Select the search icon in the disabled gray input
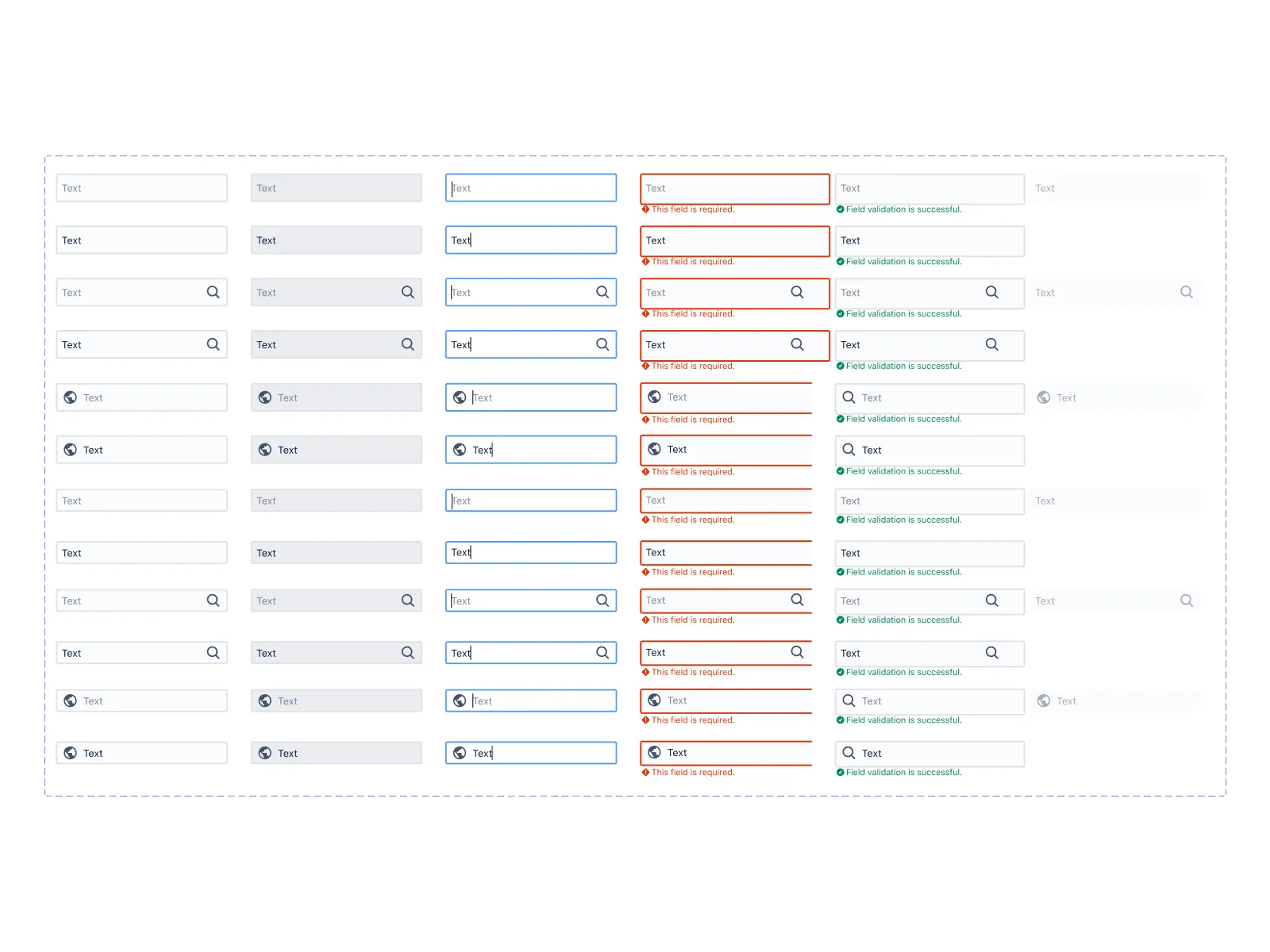Image resolution: width=1270 pixels, height=952 pixels. coord(407,292)
